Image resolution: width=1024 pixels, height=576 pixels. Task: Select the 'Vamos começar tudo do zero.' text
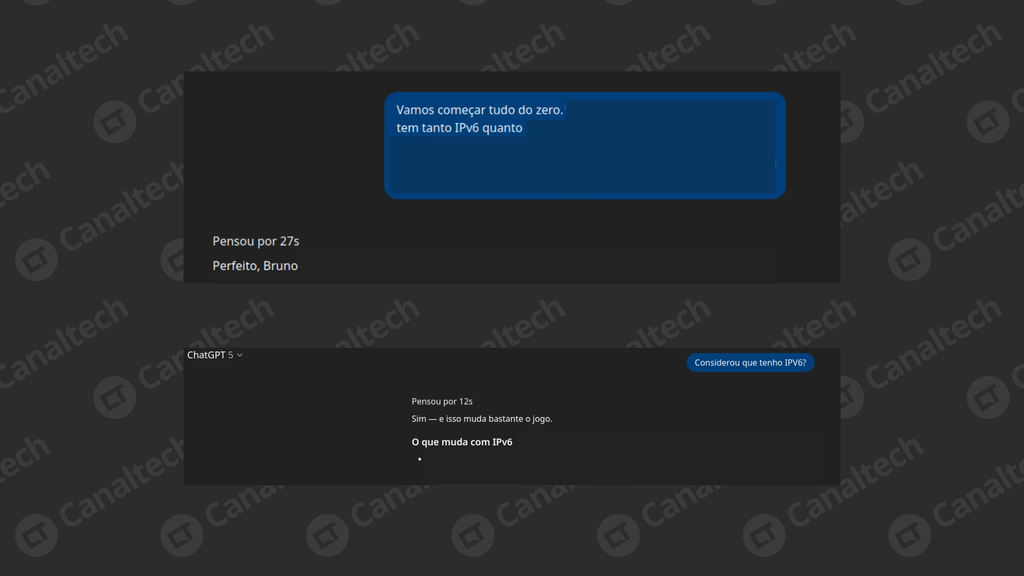tap(479, 110)
